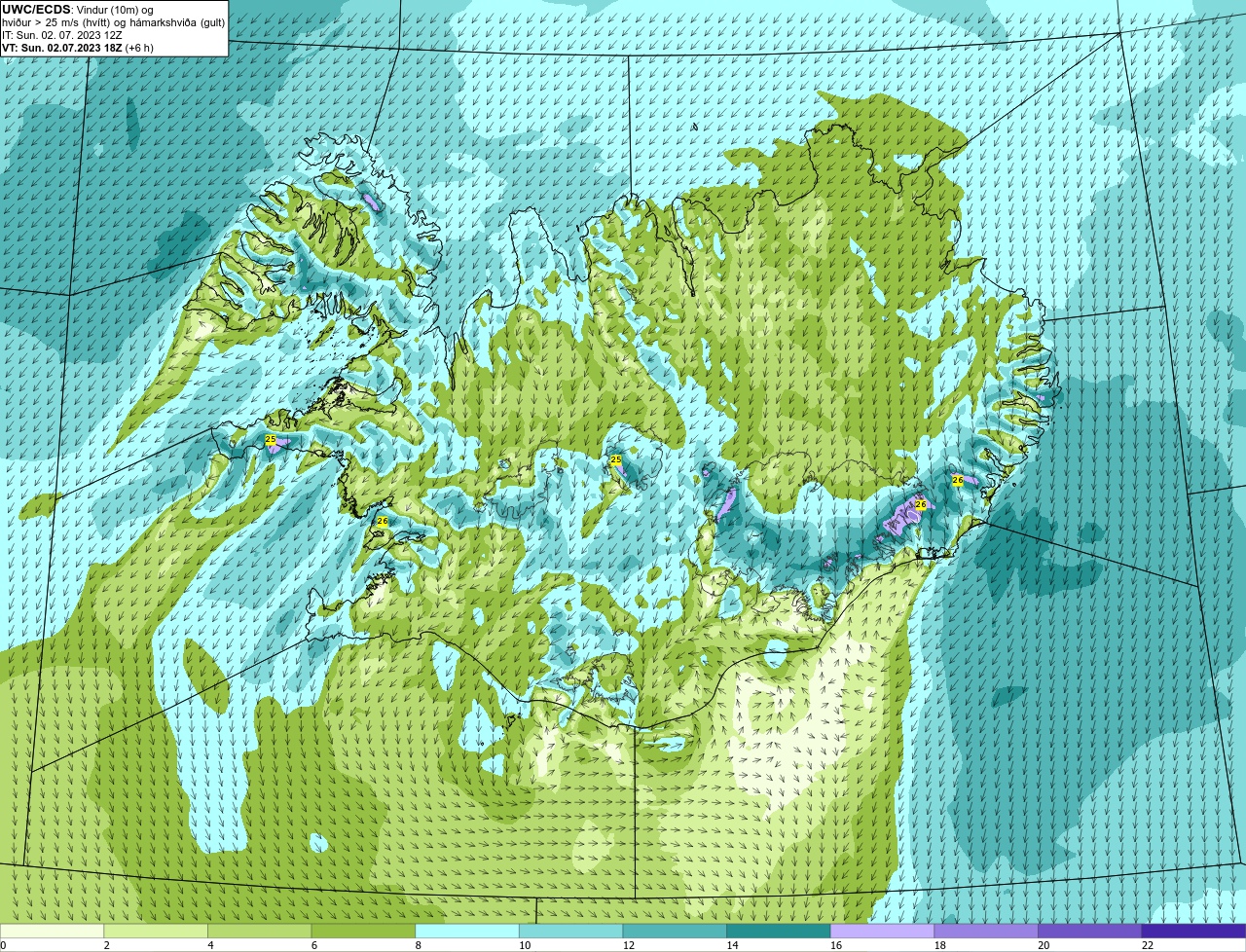Screen dimensions: 1246x952
Task: Pick the darkest swatch above 22 m/s
Action: coord(1194,931)
